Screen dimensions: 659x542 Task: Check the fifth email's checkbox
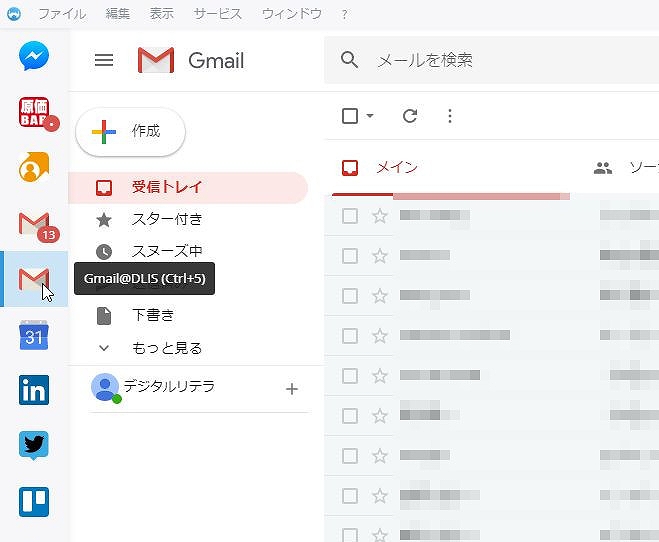pyautogui.click(x=350, y=376)
